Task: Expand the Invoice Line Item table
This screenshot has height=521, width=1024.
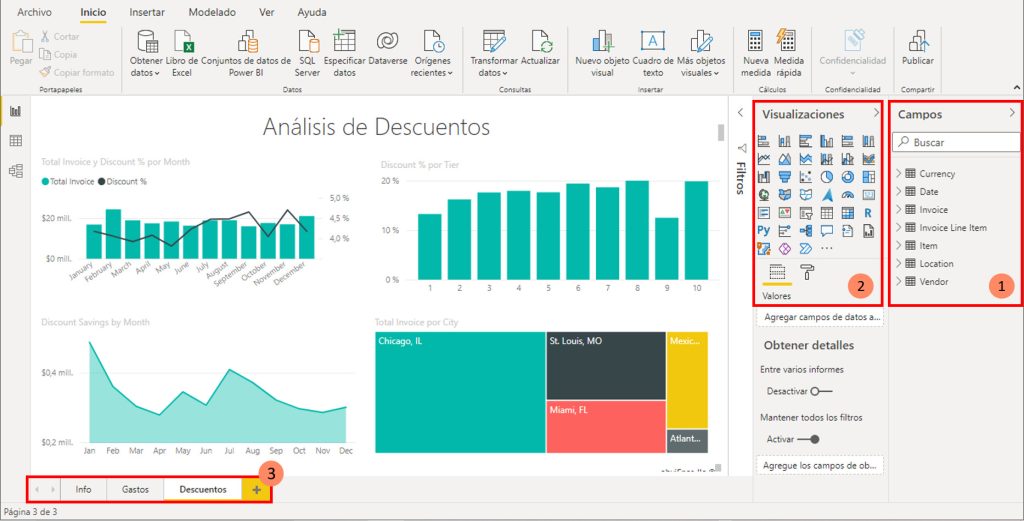Action: click(x=898, y=227)
